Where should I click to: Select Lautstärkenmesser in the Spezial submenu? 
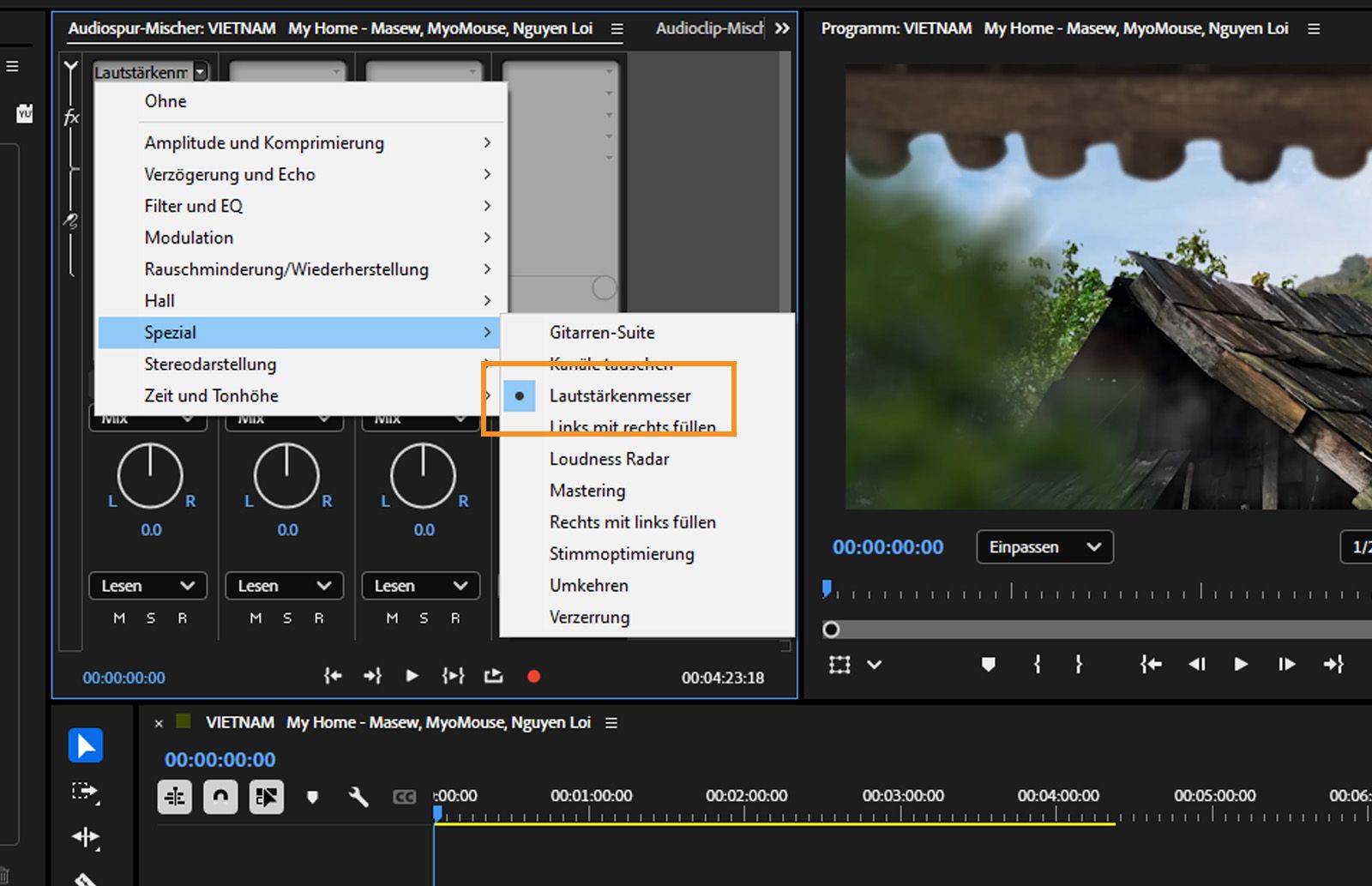(647, 395)
